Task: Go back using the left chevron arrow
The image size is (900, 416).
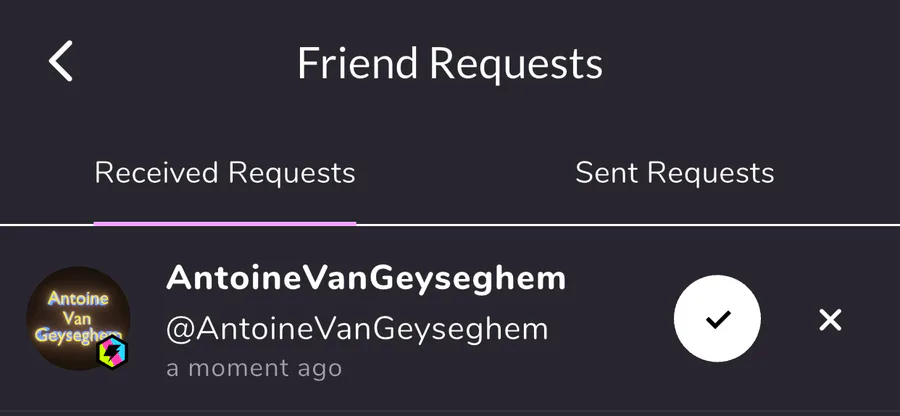Action: 62,62
